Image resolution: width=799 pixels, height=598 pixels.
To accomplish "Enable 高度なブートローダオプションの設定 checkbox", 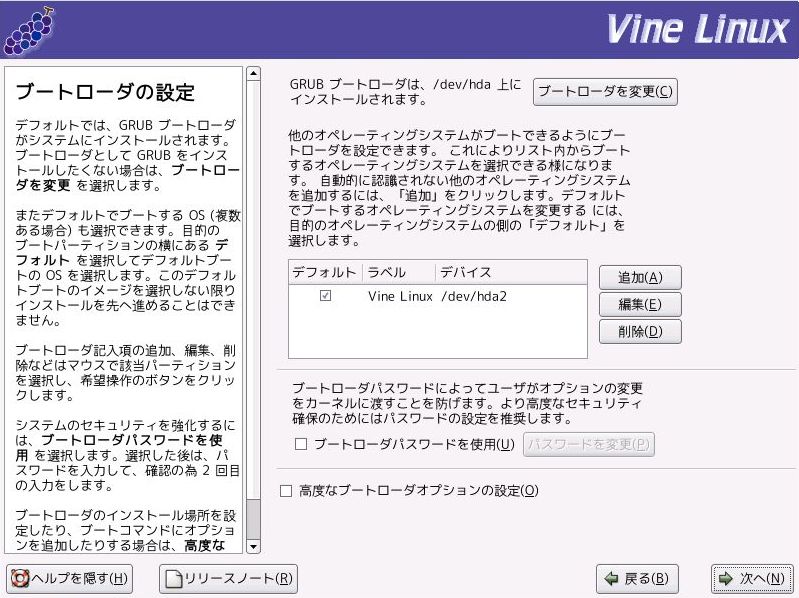I will (x=286, y=491).
